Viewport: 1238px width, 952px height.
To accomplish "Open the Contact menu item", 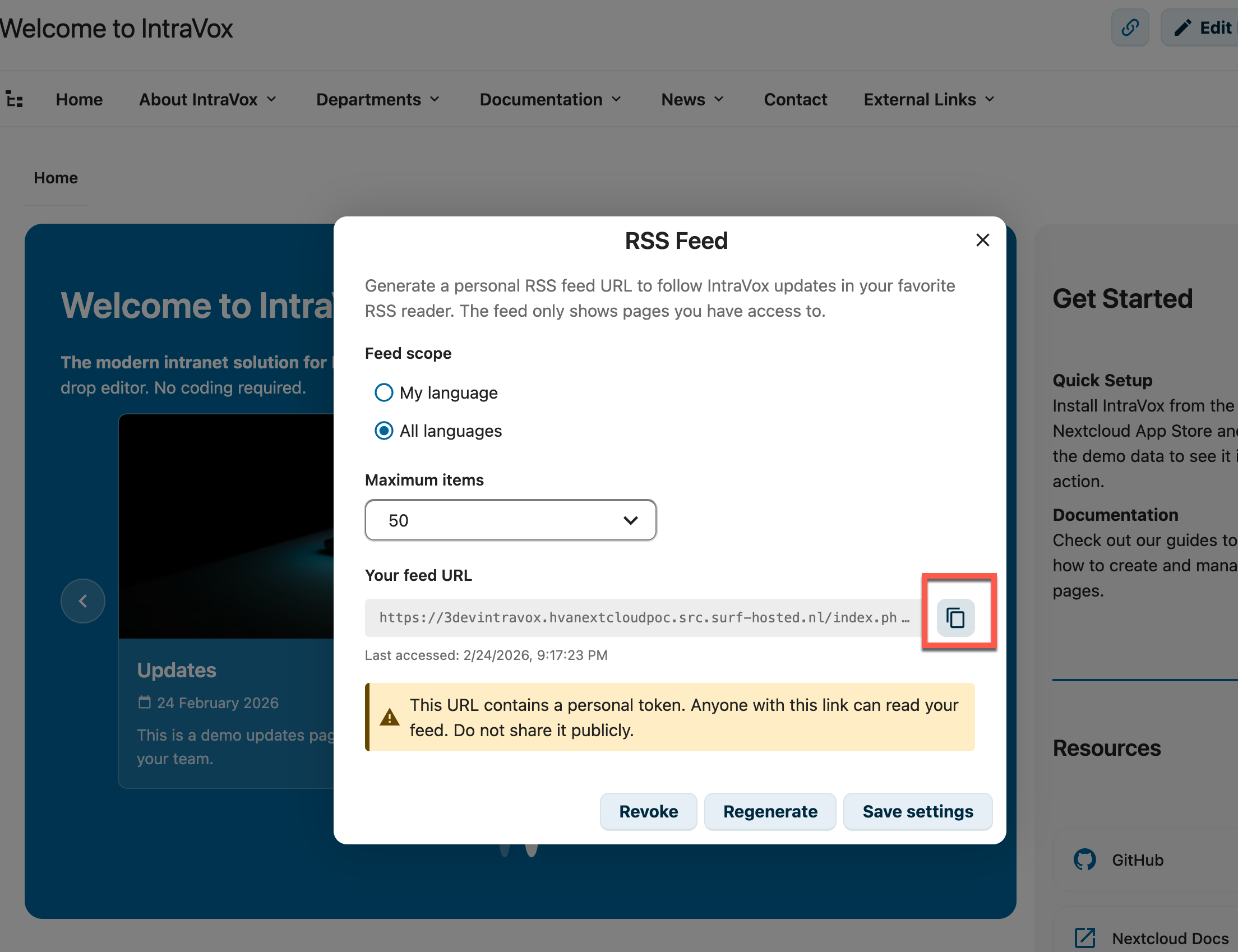I will tap(795, 99).
